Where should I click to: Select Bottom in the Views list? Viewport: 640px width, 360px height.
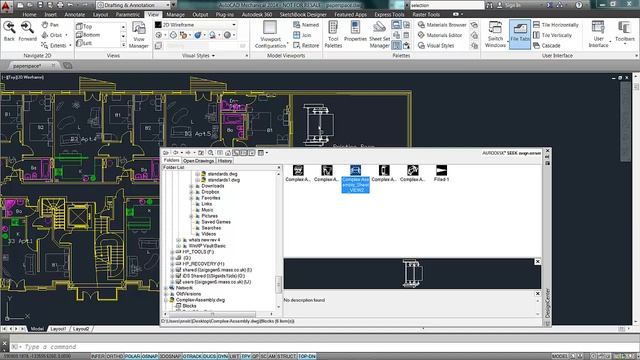point(88,35)
